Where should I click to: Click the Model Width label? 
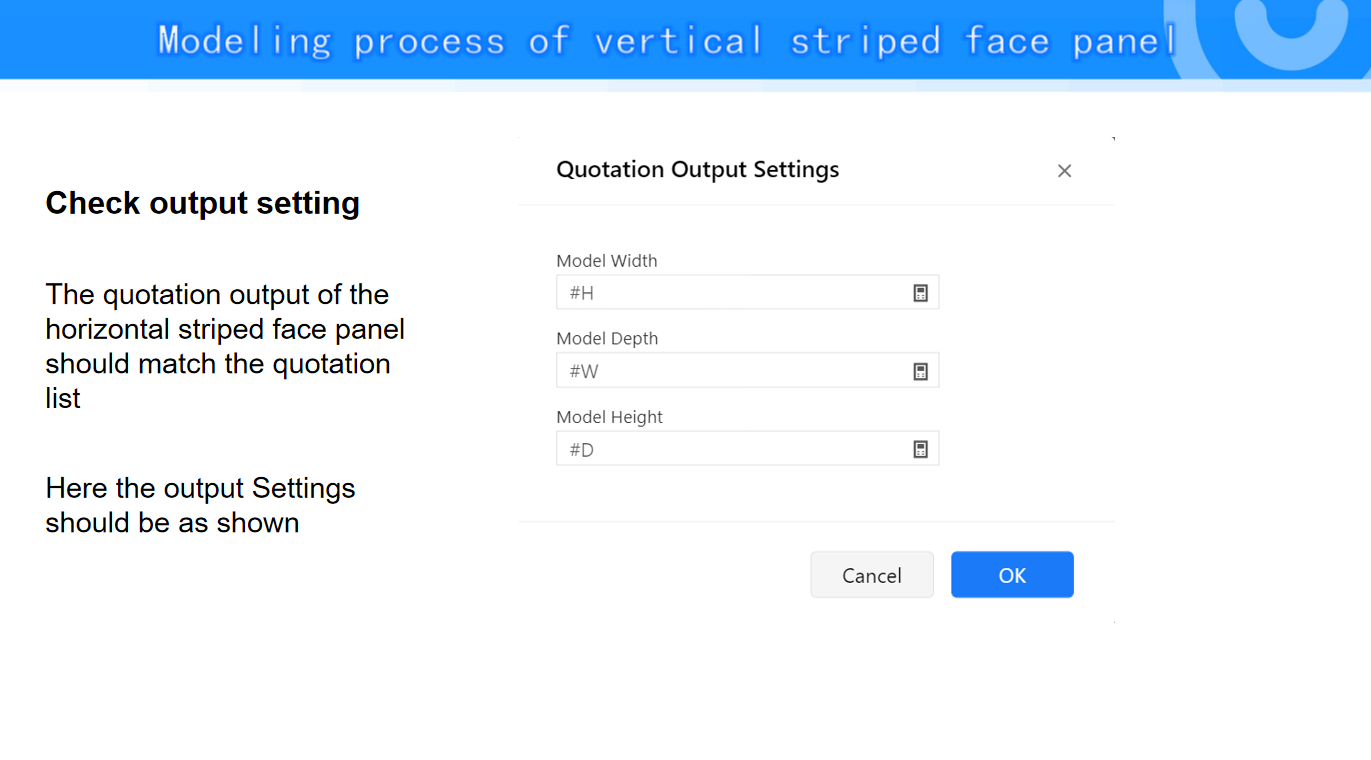point(607,261)
